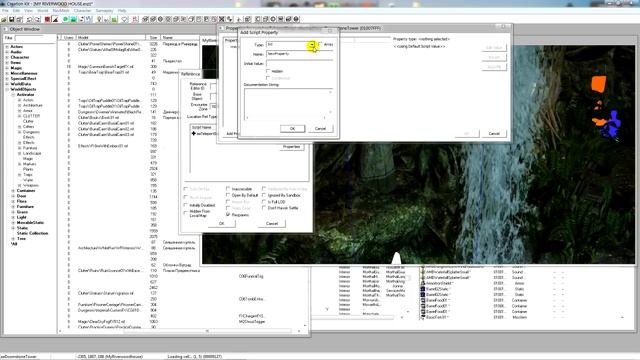Screen dimensions: 640x360
Task: Toggle the Ignored By Sandbox checkbox
Action: click(x=264, y=195)
